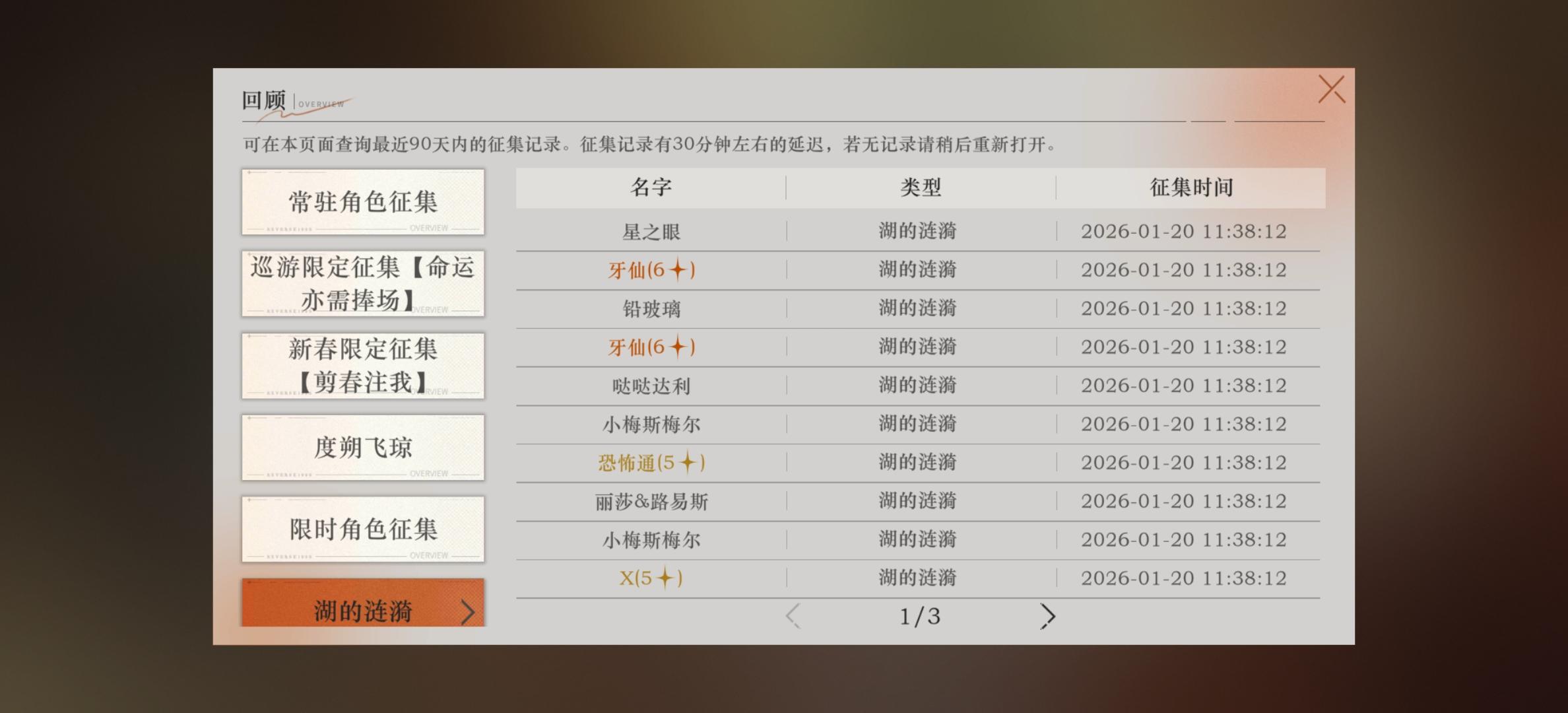
Task: Close the 回顾 overview dialog
Action: click(1331, 89)
